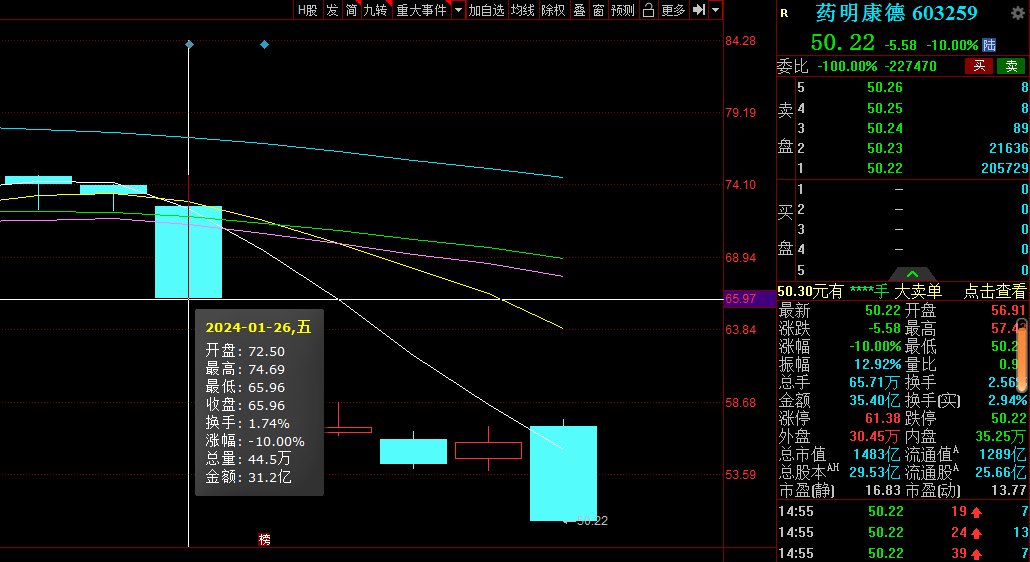This screenshot has height=562, width=1030.
Task: Click the latest cyan candlestick near 50.22
Action: click(x=564, y=473)
